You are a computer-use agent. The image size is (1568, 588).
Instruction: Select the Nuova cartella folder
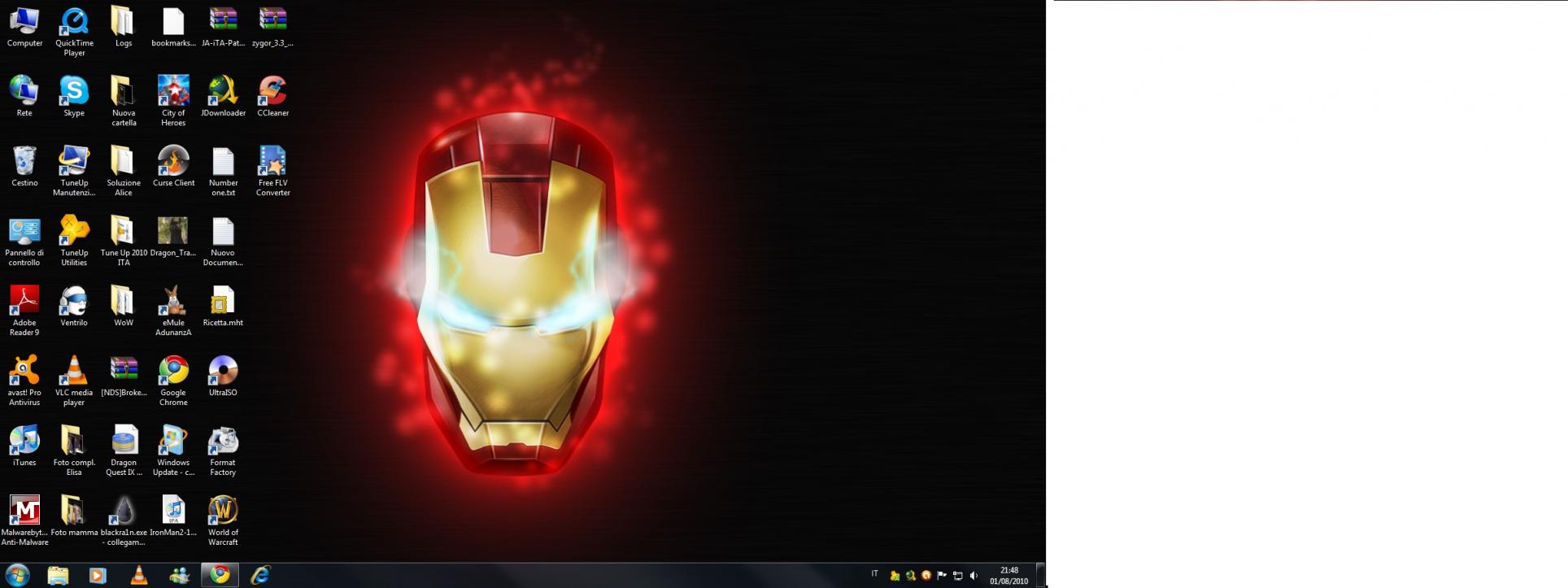tap(124, 102)
